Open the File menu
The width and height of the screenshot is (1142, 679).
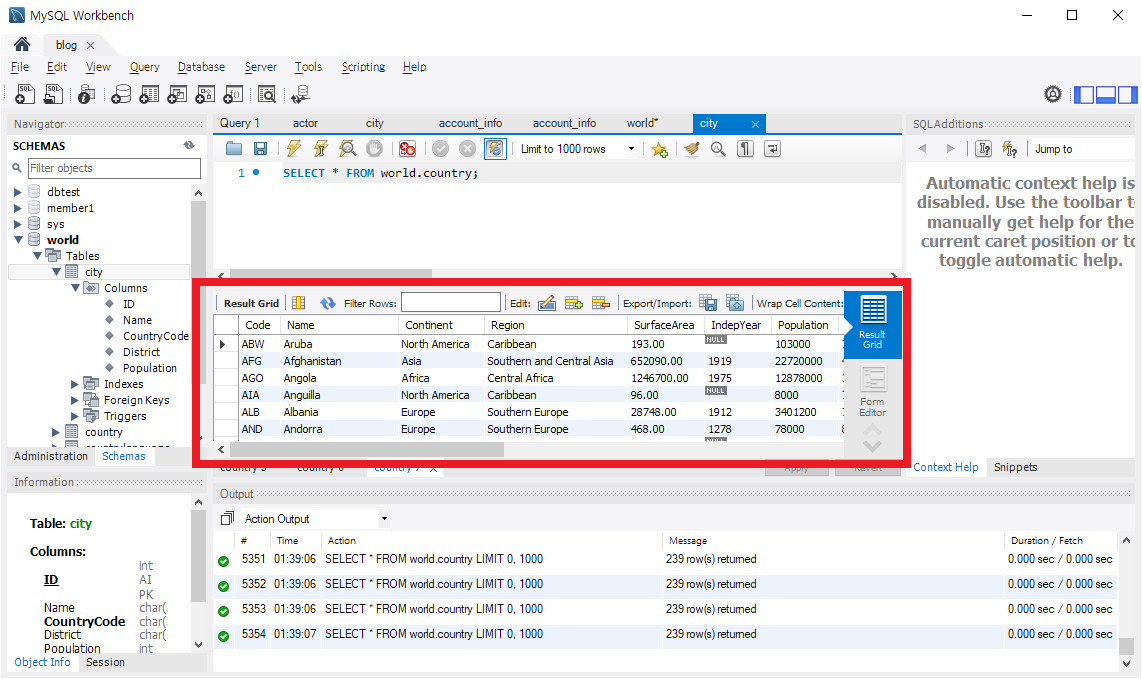click(20, 67)
